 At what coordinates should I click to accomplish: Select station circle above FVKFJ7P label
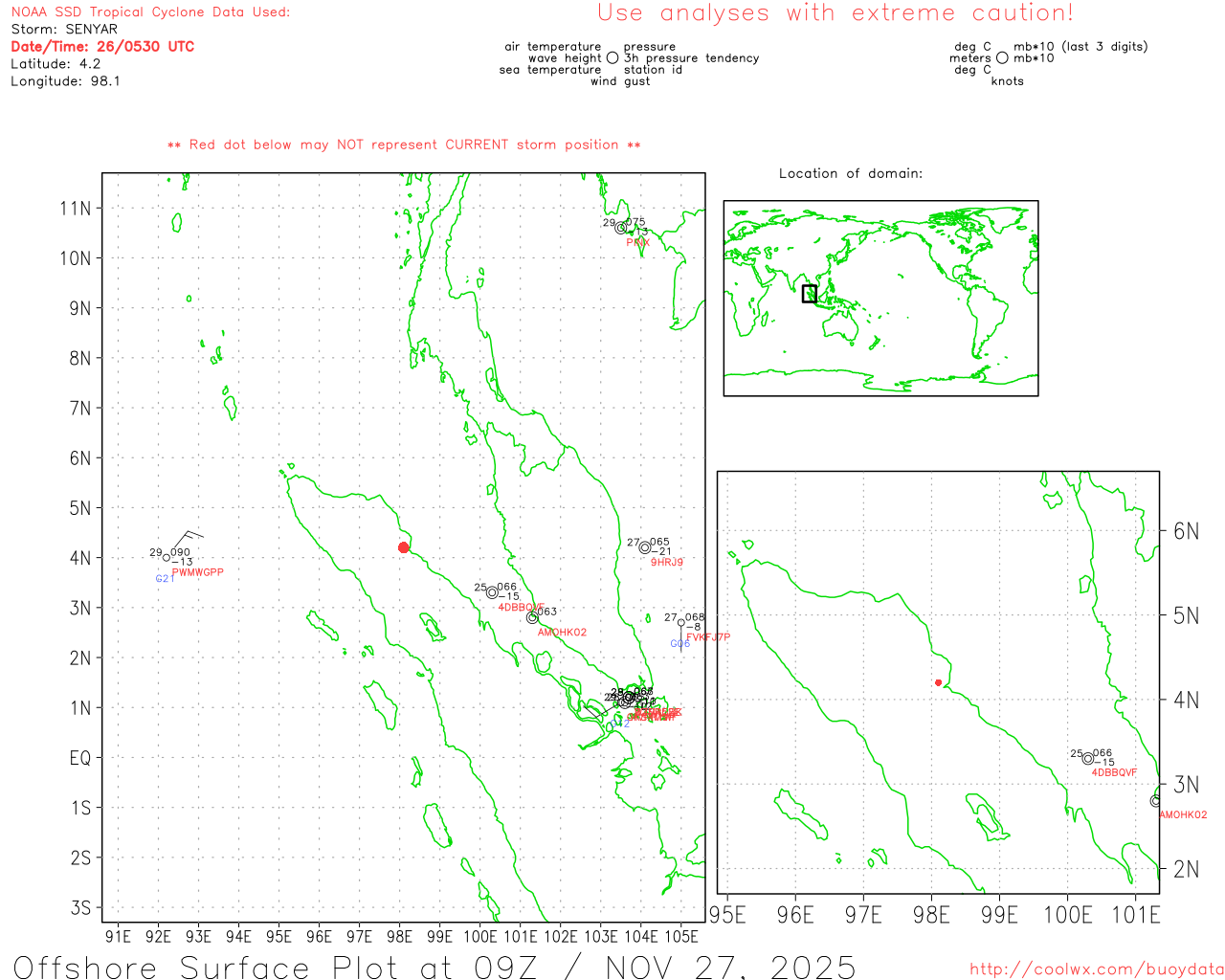[681, 623]
